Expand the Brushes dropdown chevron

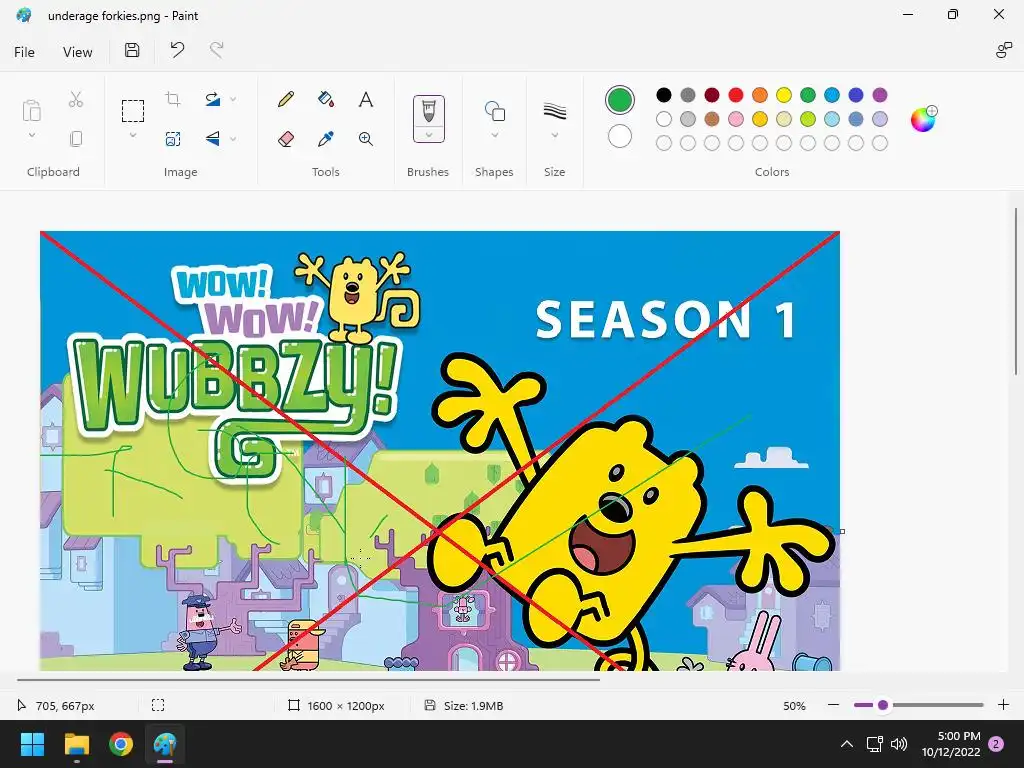428,135
